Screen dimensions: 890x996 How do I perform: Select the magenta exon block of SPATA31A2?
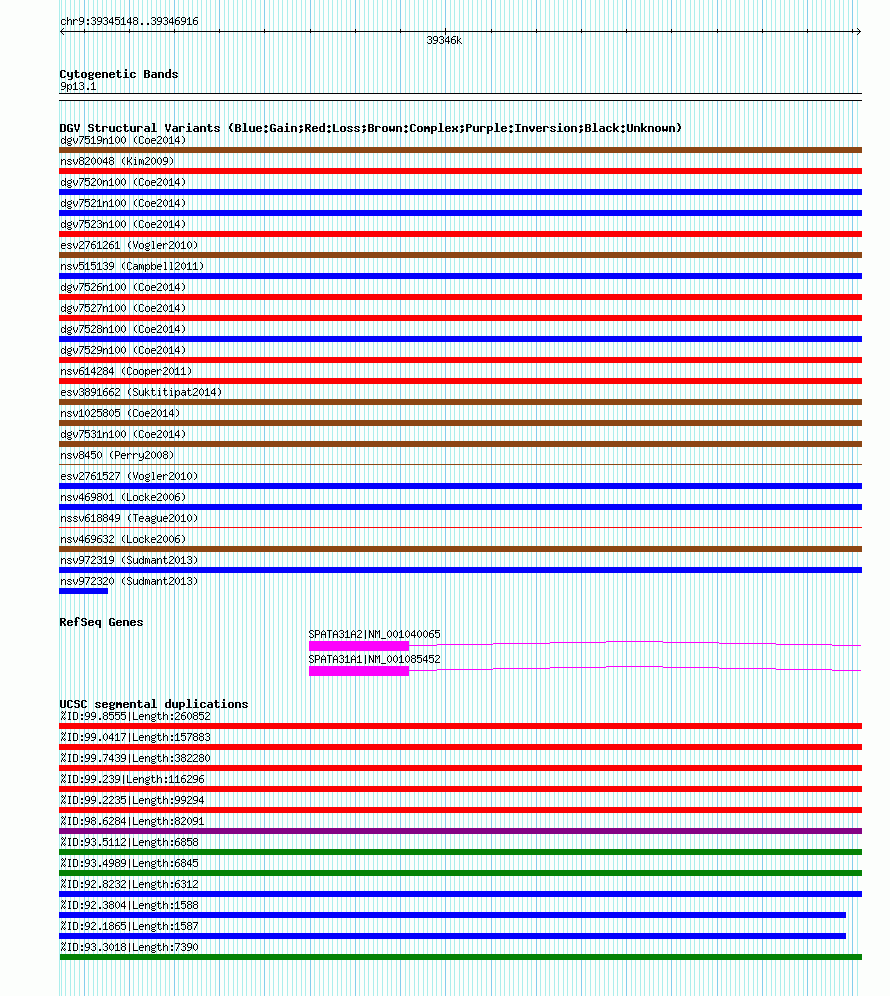tap(359, 646)
